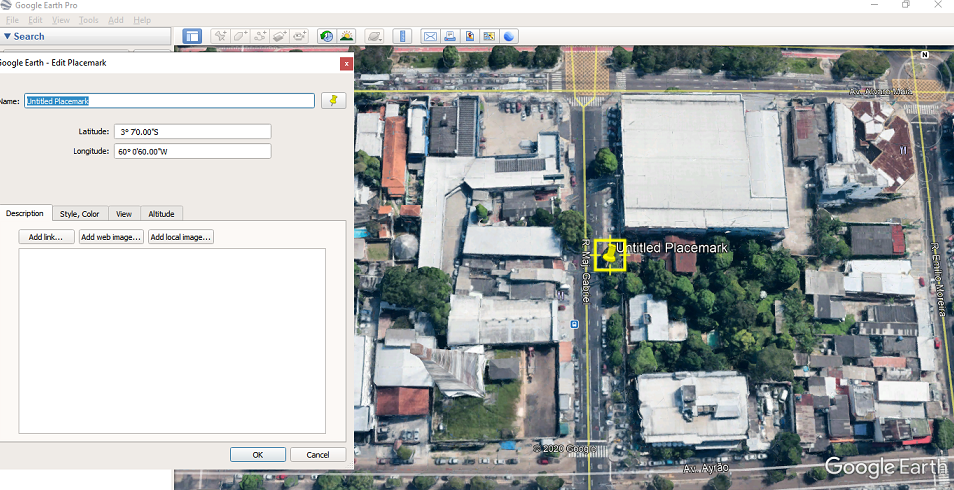Change placemark icon using pushpin button

click(x=333, y=100)
